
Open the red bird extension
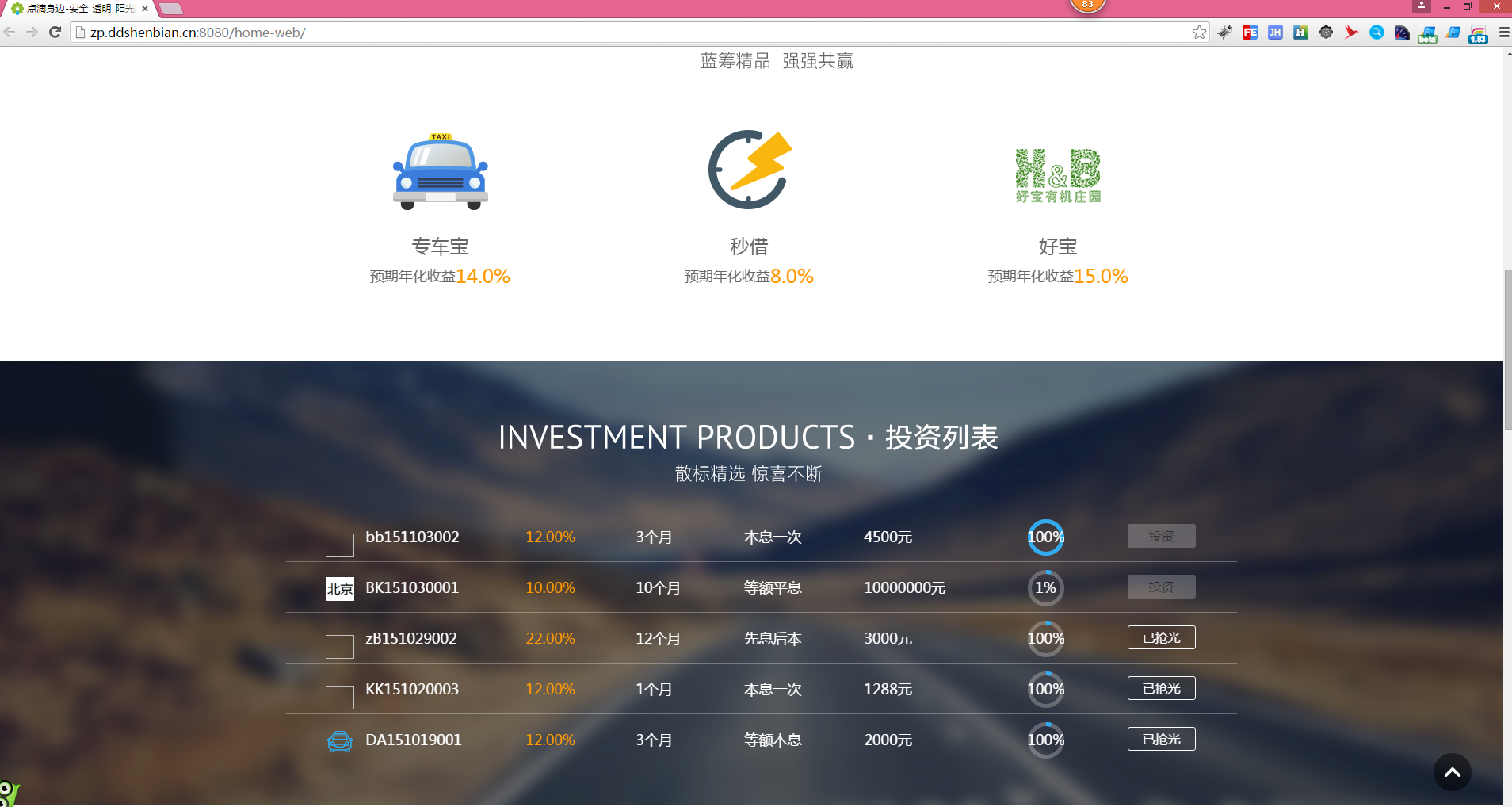tap(1351, 33)
